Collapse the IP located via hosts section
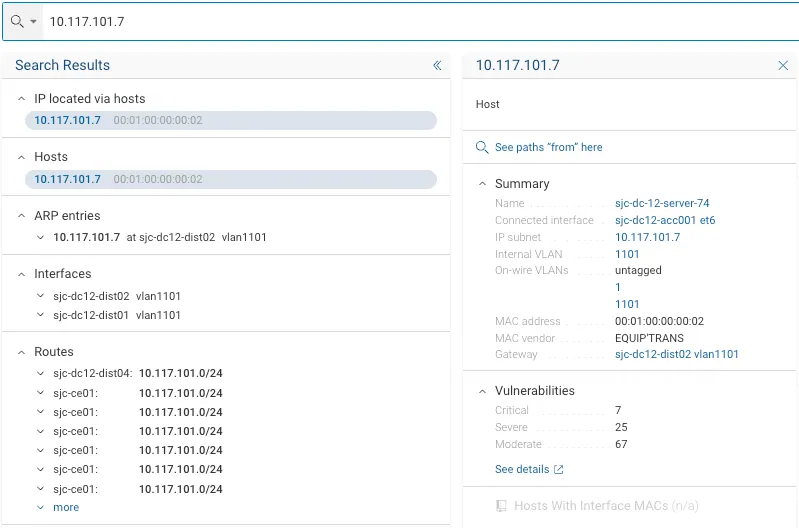799x528 pixels. click(21, 99)
